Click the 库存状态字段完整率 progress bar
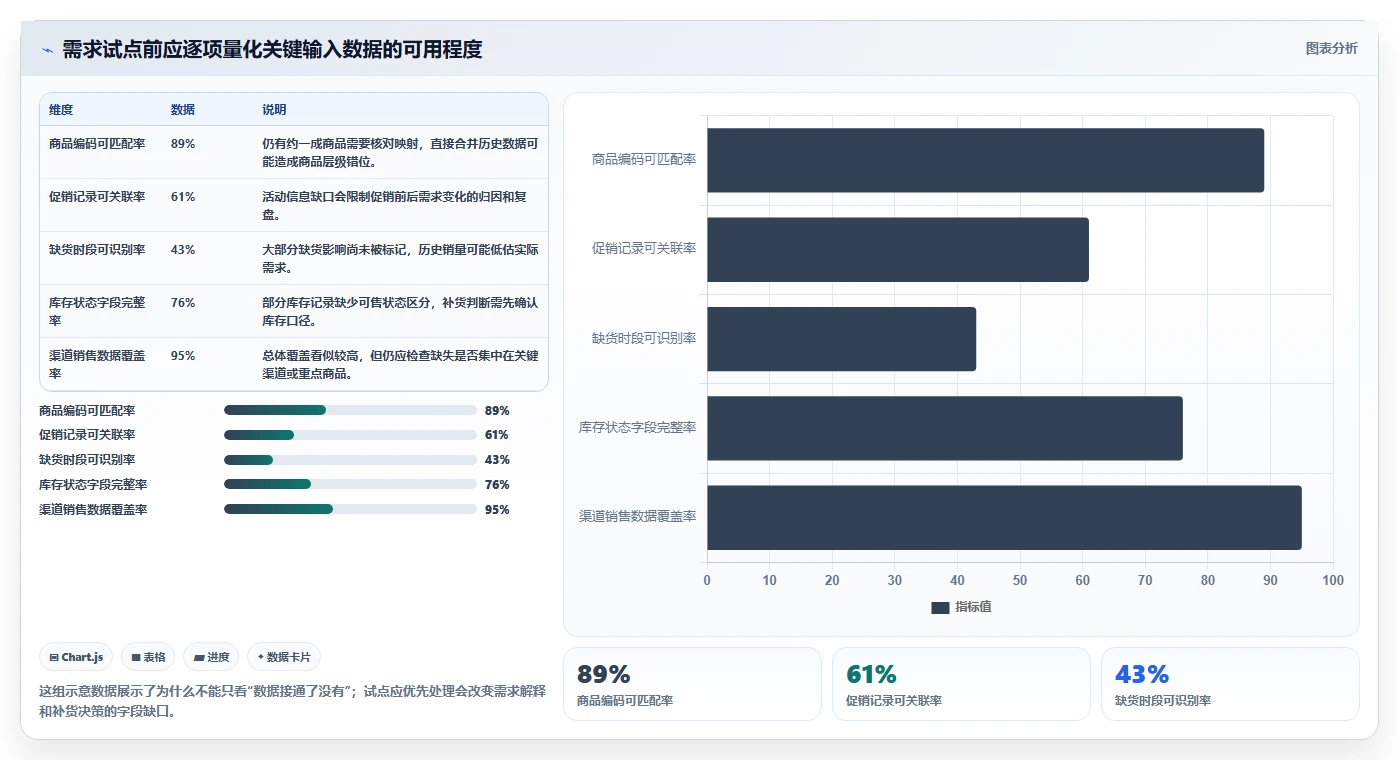Screen dimensions: 1399x760 (x=350, y=484)
